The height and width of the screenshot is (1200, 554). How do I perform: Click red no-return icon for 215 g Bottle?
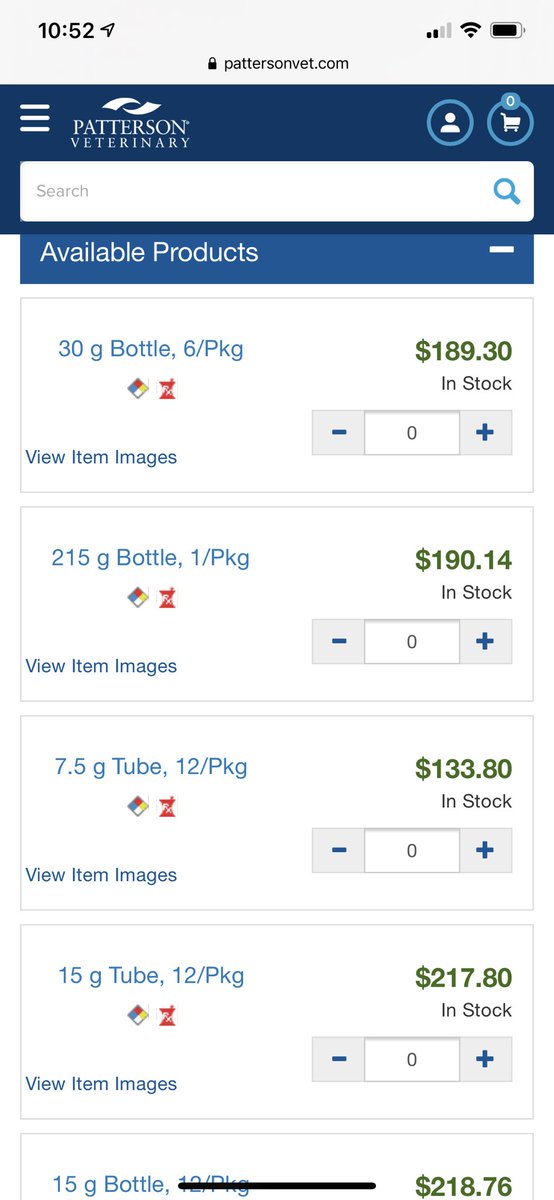(167, 598)
